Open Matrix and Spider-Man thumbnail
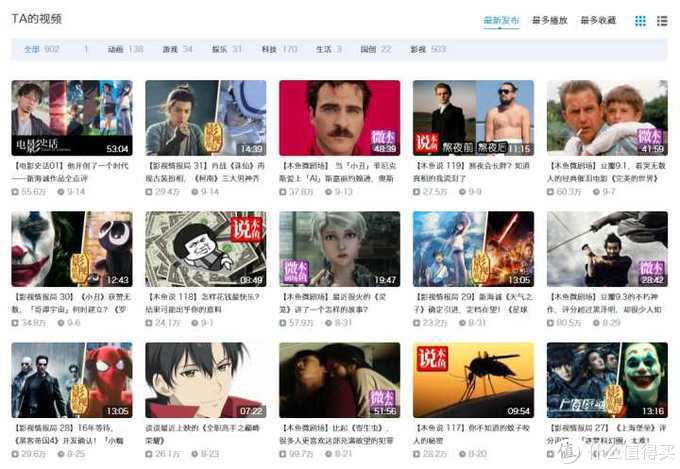 (x=72, y=380)
